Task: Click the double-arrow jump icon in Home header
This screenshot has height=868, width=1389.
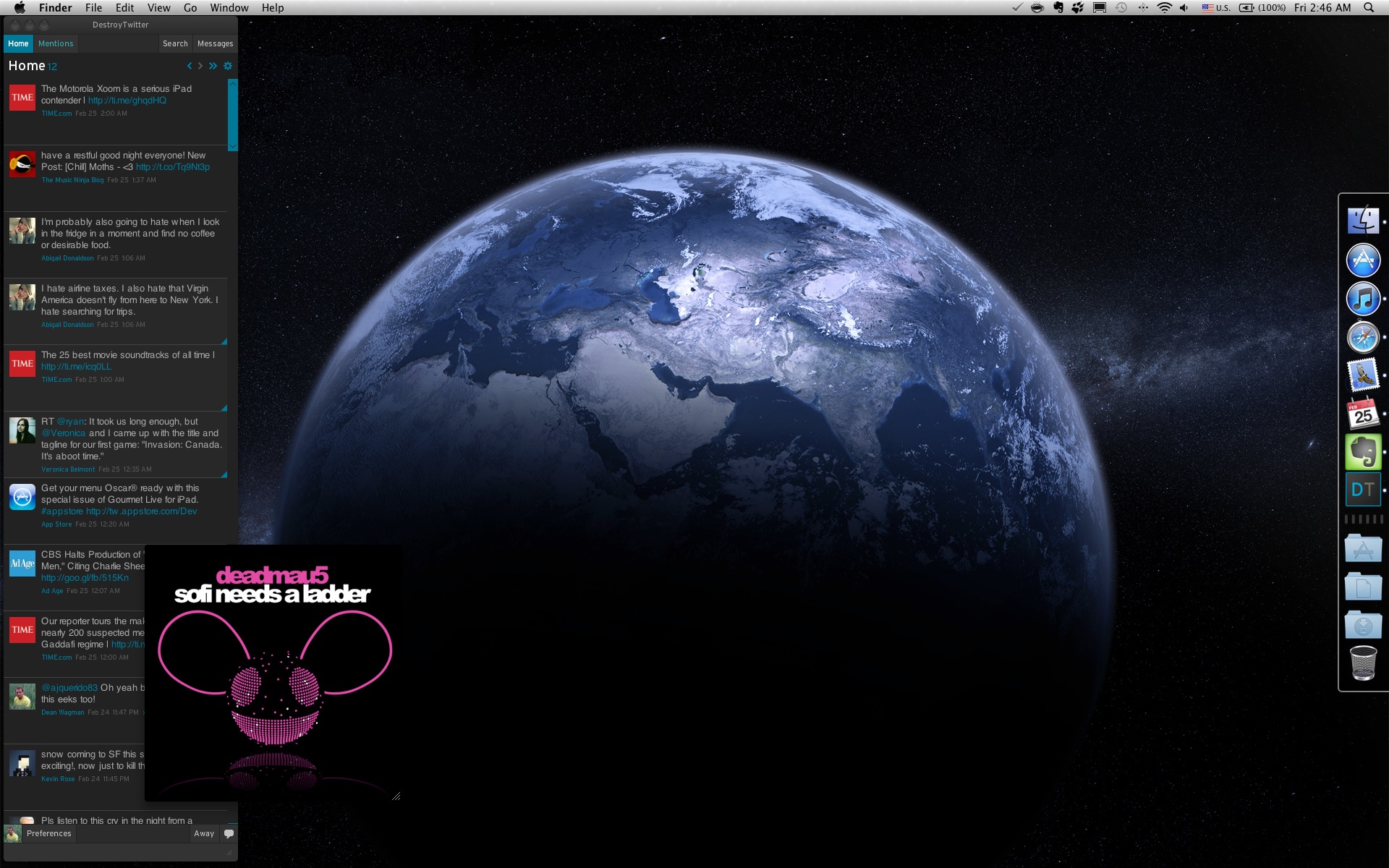Action: click(x=213, y=66)
